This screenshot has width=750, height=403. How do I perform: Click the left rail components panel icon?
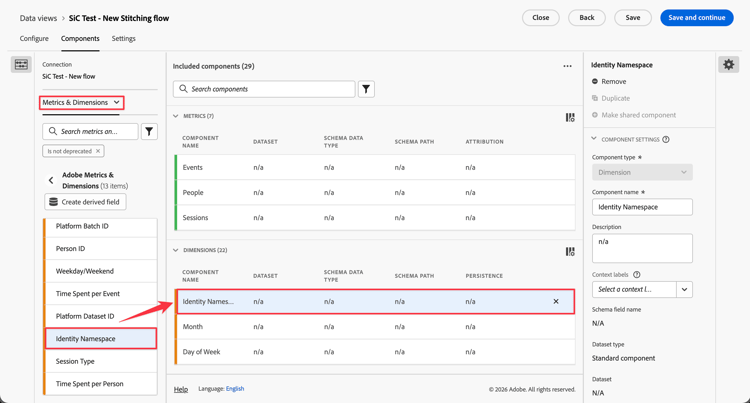pos(21,65)
